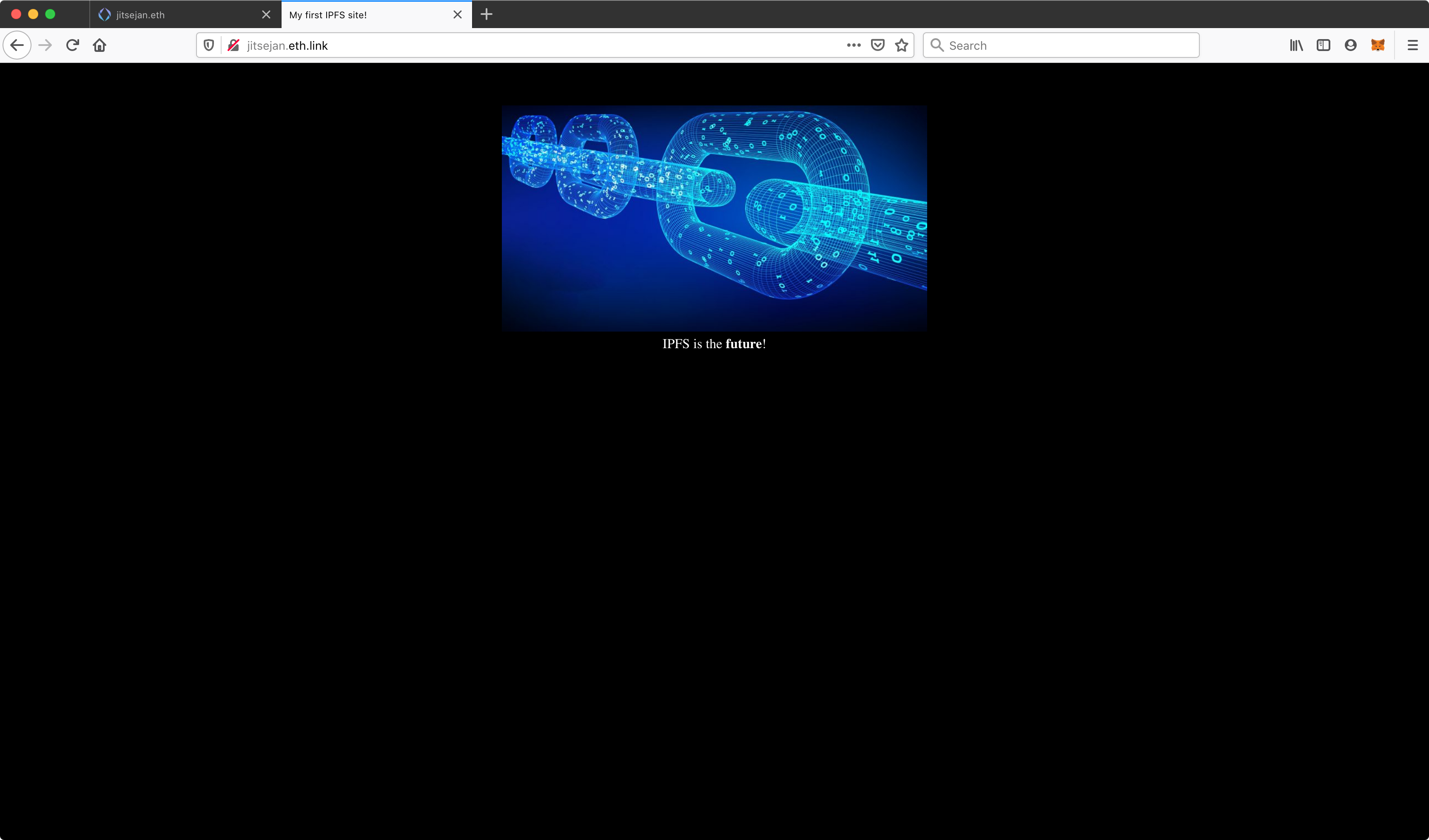The width and height of the screenshot is (1429, 840).
Task: Click the new tab plus button
Action: tap(487, 14)
